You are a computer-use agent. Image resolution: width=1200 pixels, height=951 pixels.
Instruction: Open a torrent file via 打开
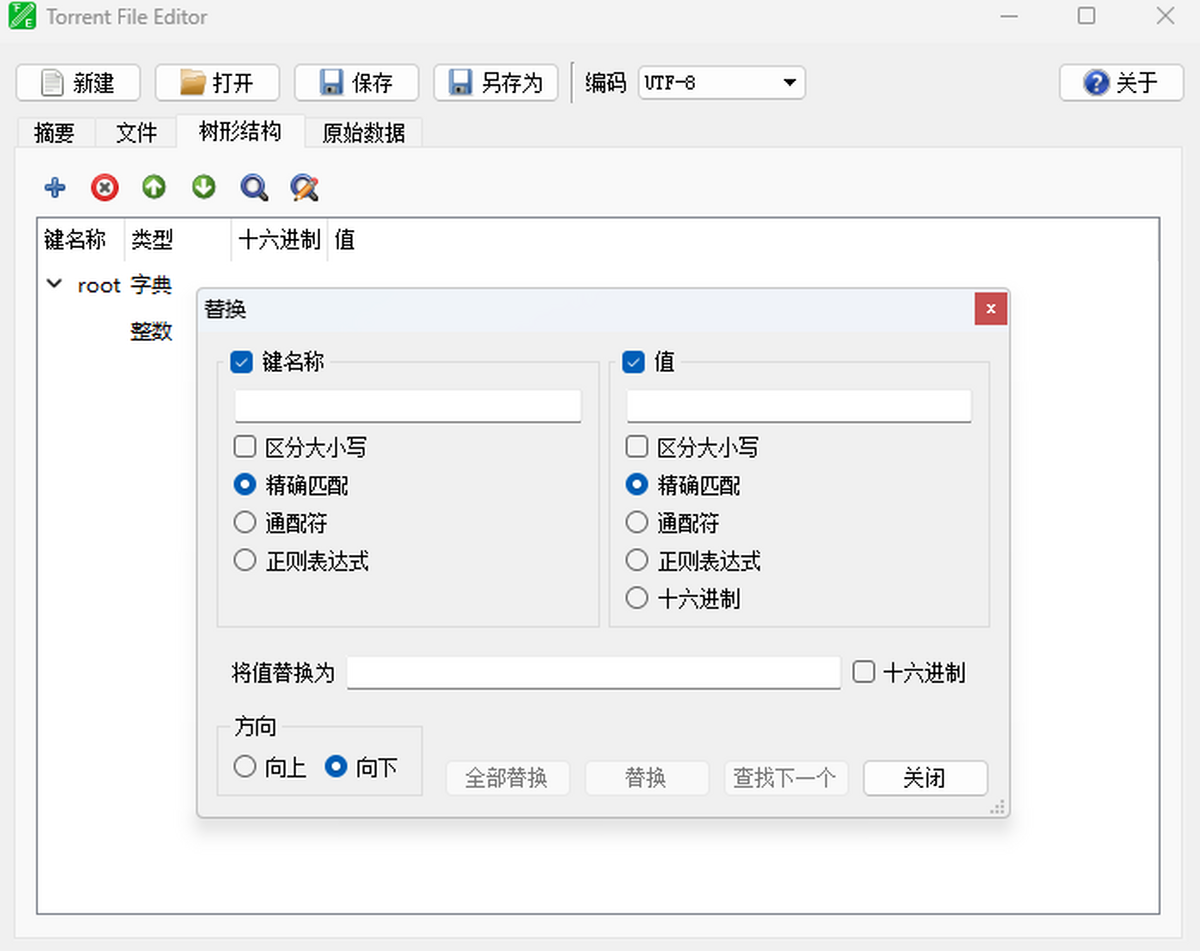point(217,83)
